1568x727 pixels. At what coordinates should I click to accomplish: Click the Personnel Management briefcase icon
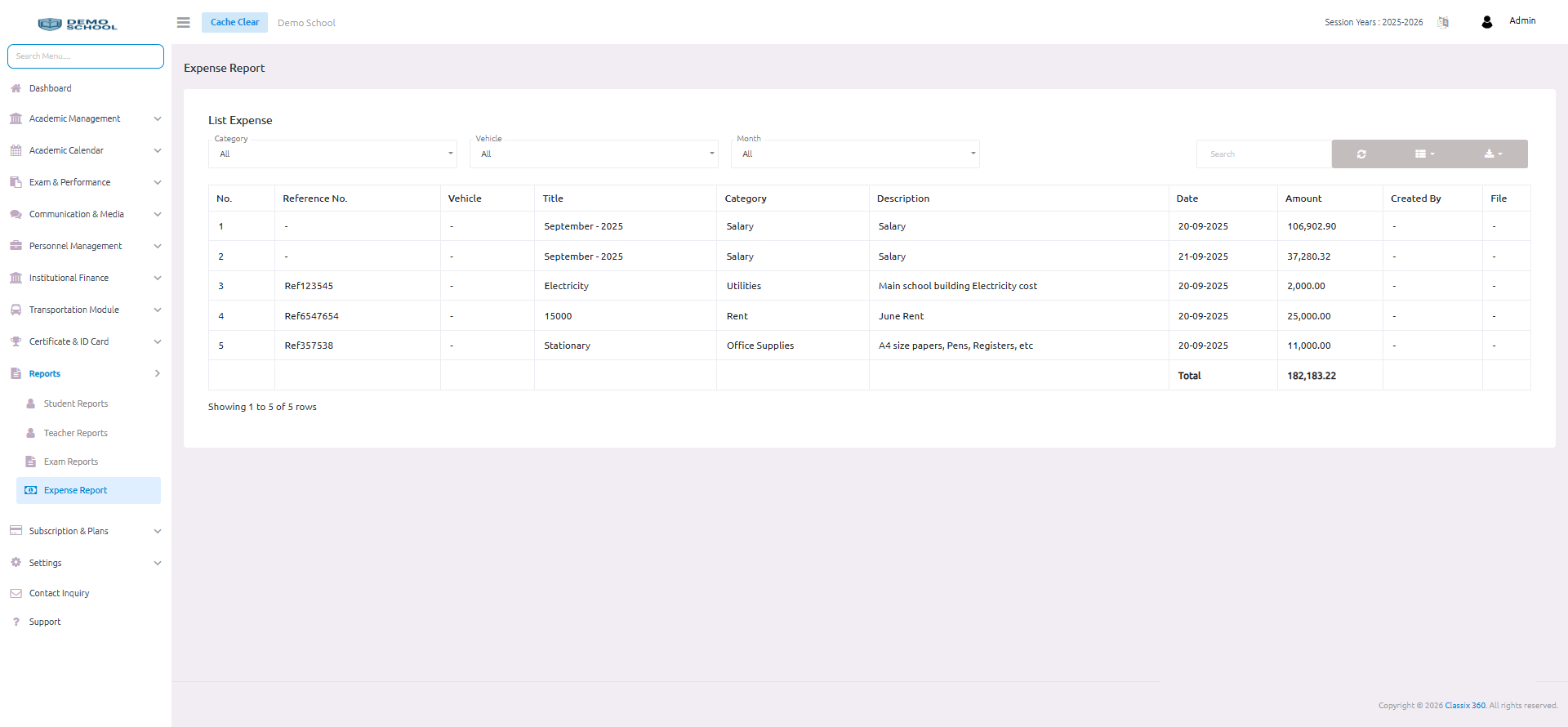(x=16, y=246)
